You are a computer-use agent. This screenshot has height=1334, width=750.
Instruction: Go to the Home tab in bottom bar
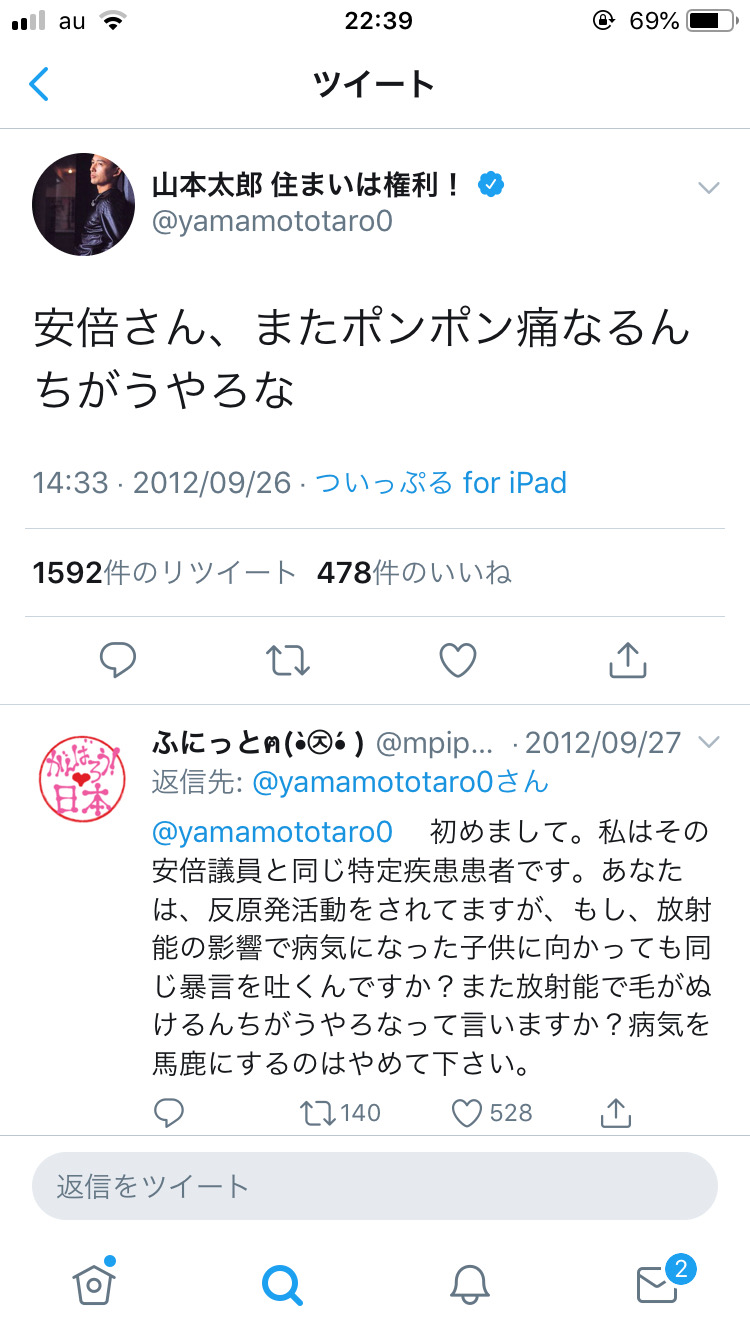coord(94,1283)
